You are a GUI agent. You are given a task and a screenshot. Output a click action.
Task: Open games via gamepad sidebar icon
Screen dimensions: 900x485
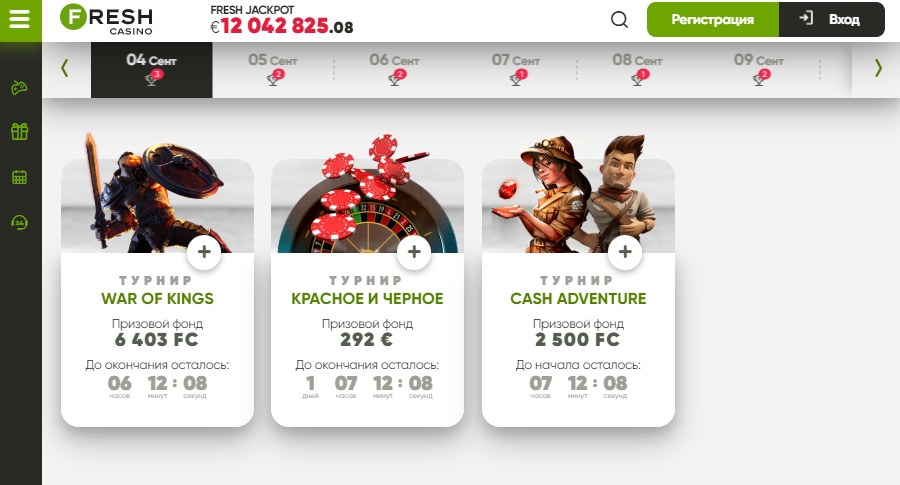pos(20,88)
